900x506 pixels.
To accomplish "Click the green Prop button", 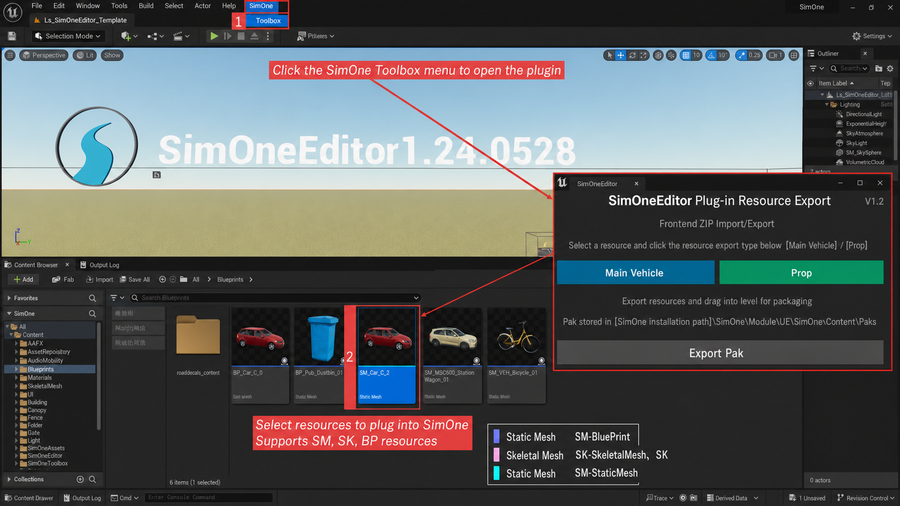I will (801, 273).
